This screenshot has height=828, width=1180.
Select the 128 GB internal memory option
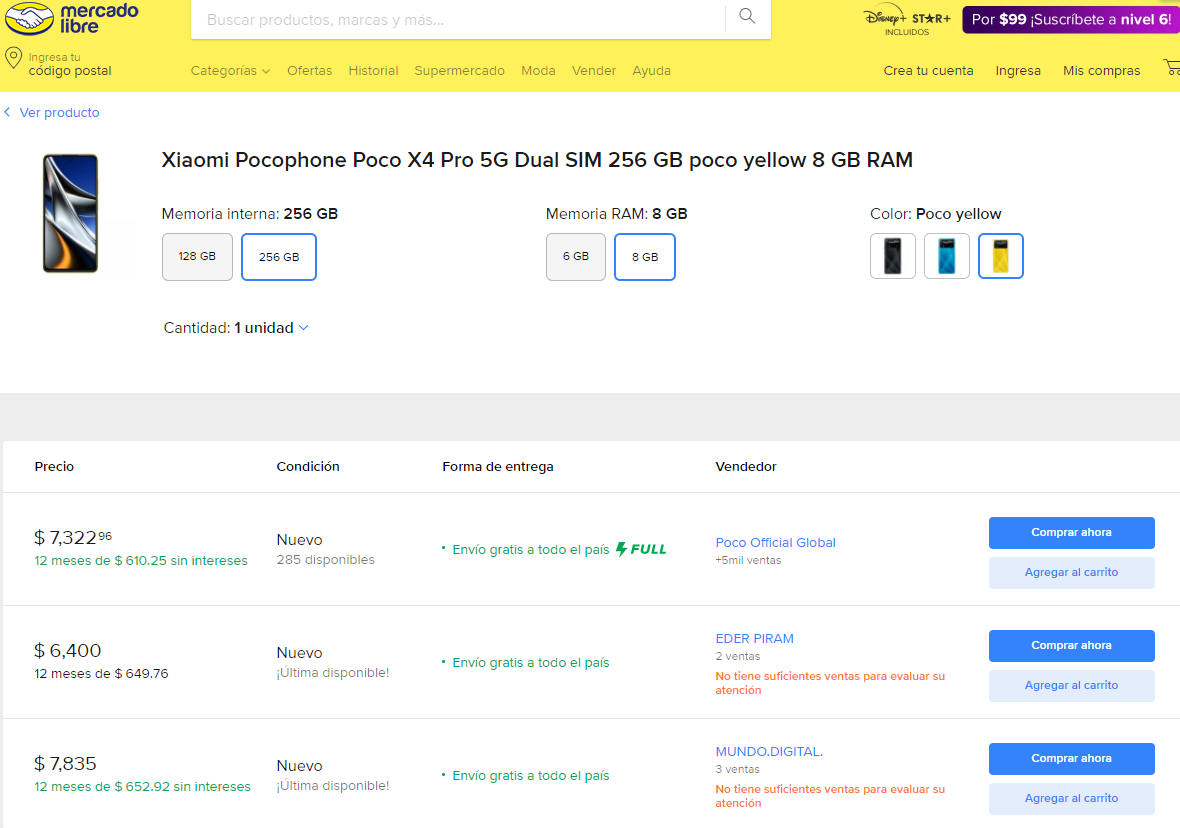pos(197,257)
